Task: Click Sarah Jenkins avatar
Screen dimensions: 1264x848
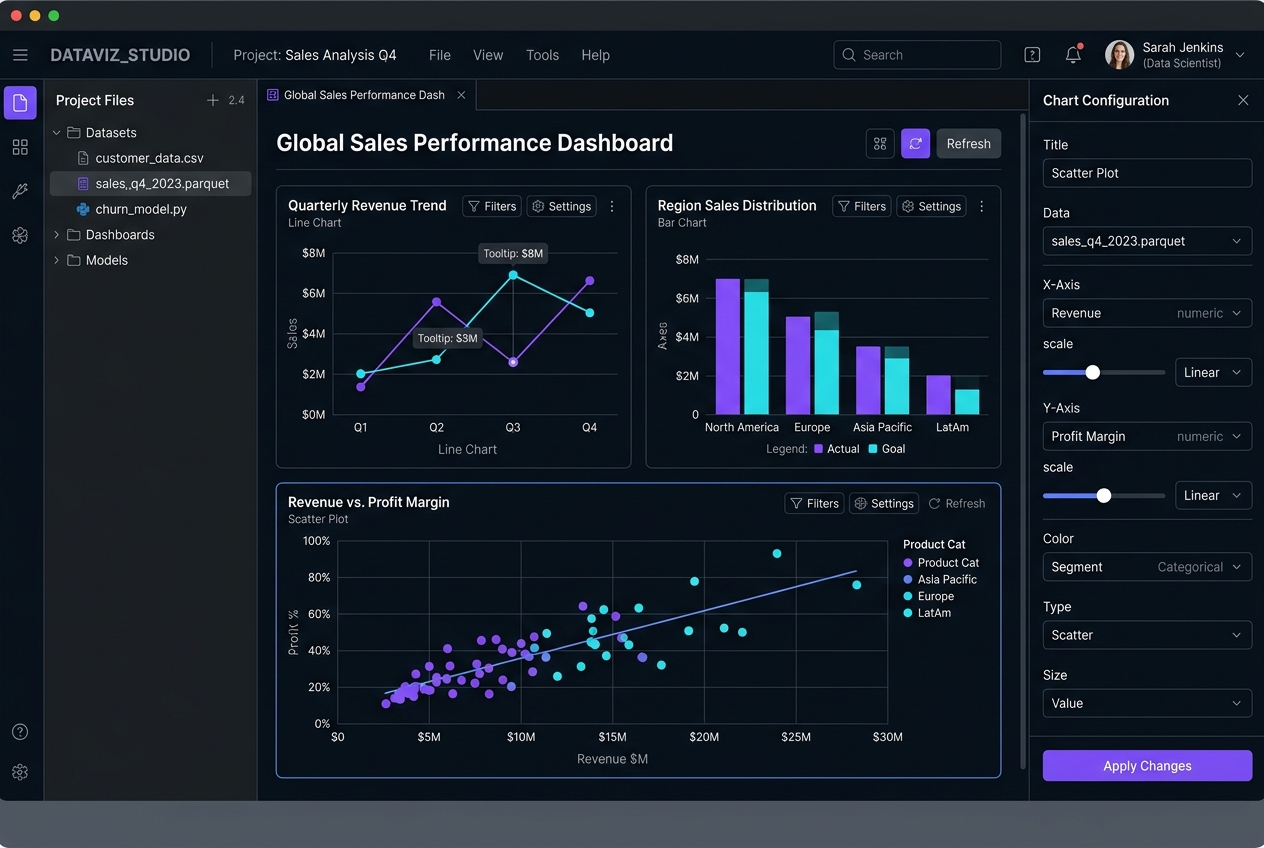Action: tap(1119, 55)
